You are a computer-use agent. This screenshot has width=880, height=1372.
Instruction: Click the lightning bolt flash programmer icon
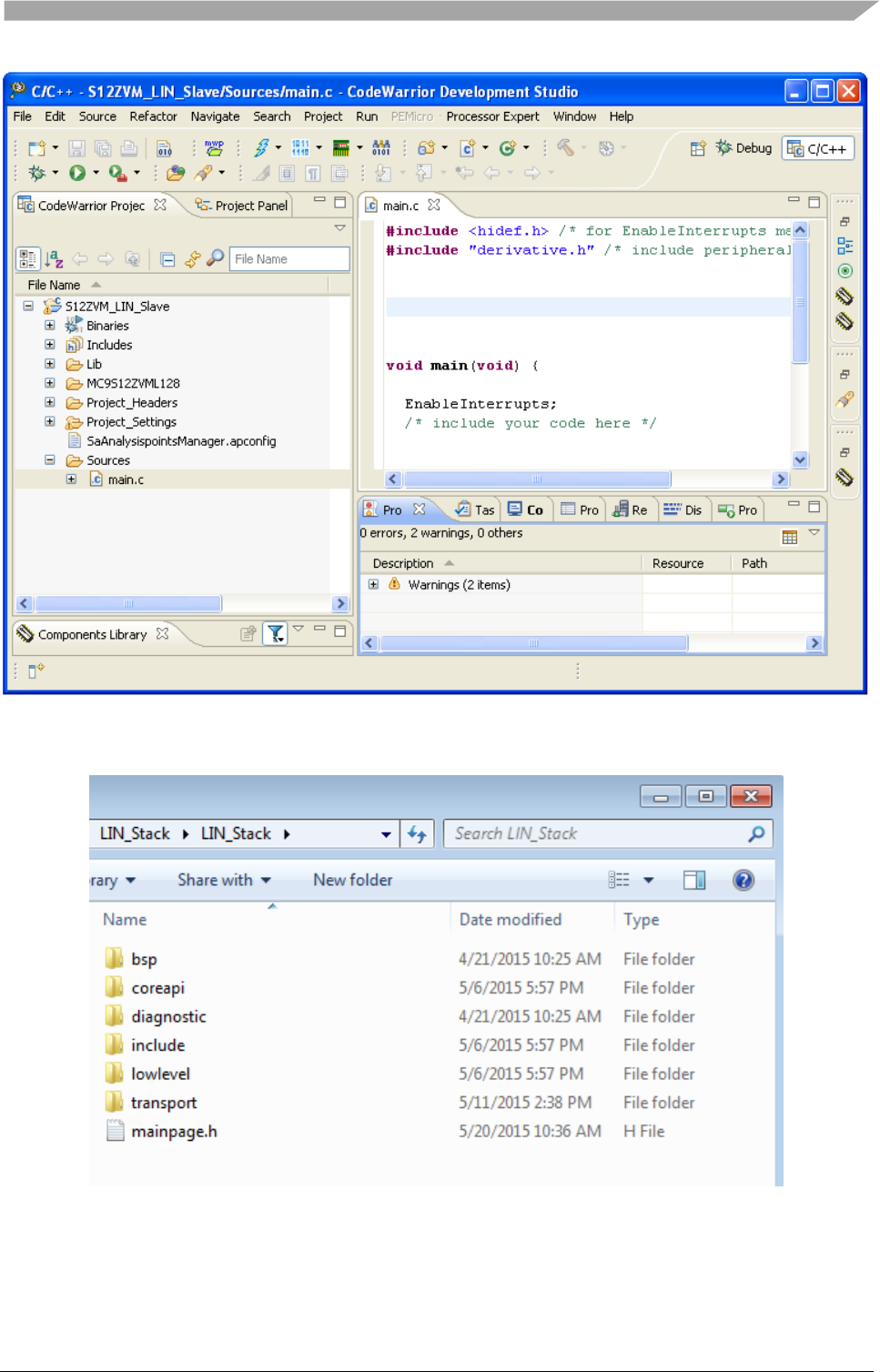pos(261,148)
